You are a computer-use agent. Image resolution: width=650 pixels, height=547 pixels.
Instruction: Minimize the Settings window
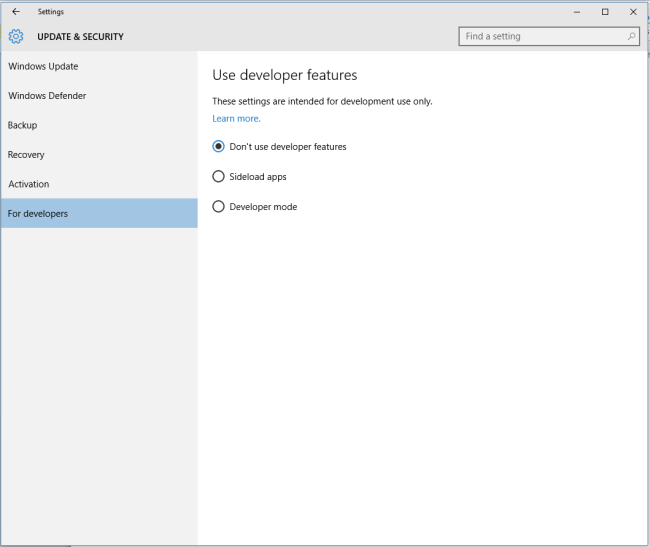click(578, 12)
